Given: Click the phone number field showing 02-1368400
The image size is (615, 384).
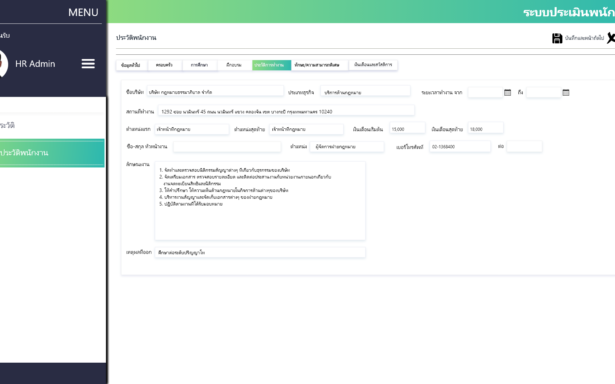Looking at the screenshot, I should [x=460, y=147].
